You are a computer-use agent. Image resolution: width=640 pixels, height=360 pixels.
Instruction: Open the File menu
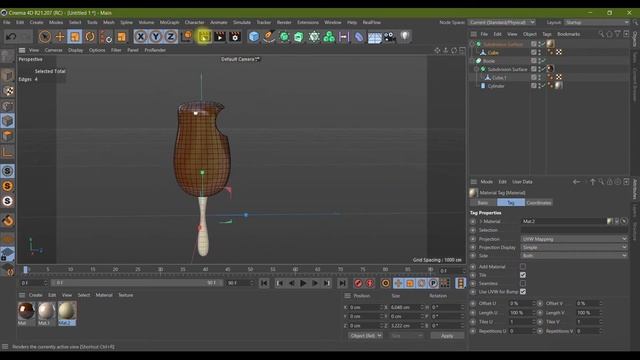[x=7, y=22]
